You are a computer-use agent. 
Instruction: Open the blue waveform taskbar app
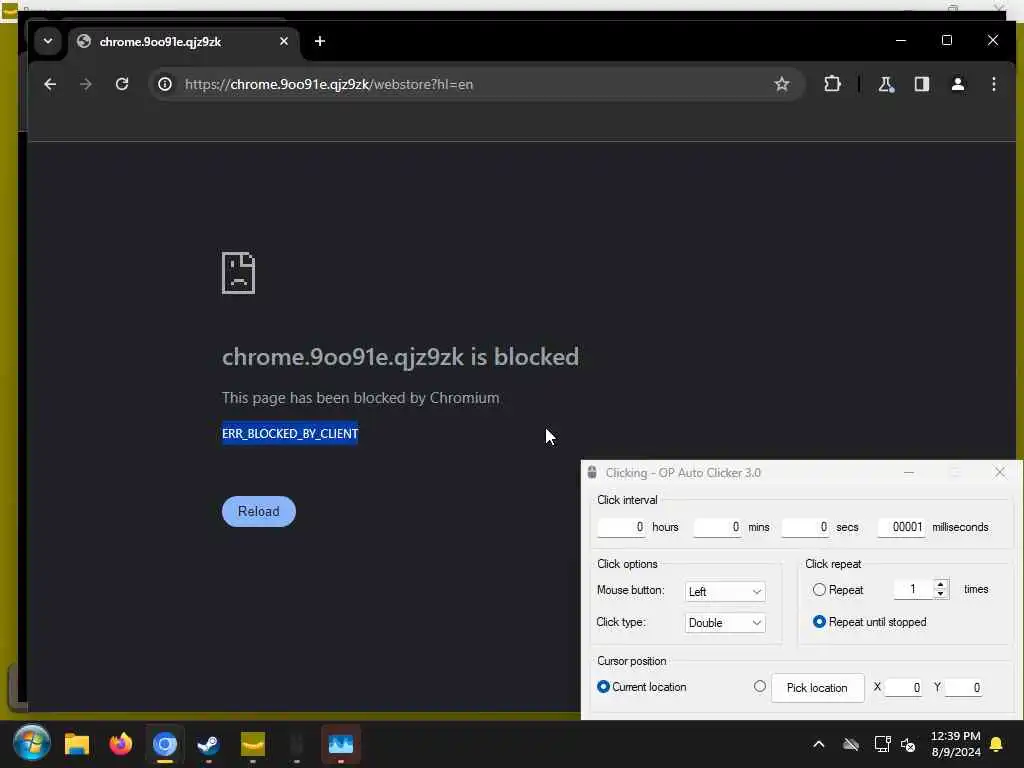[341, 744]
